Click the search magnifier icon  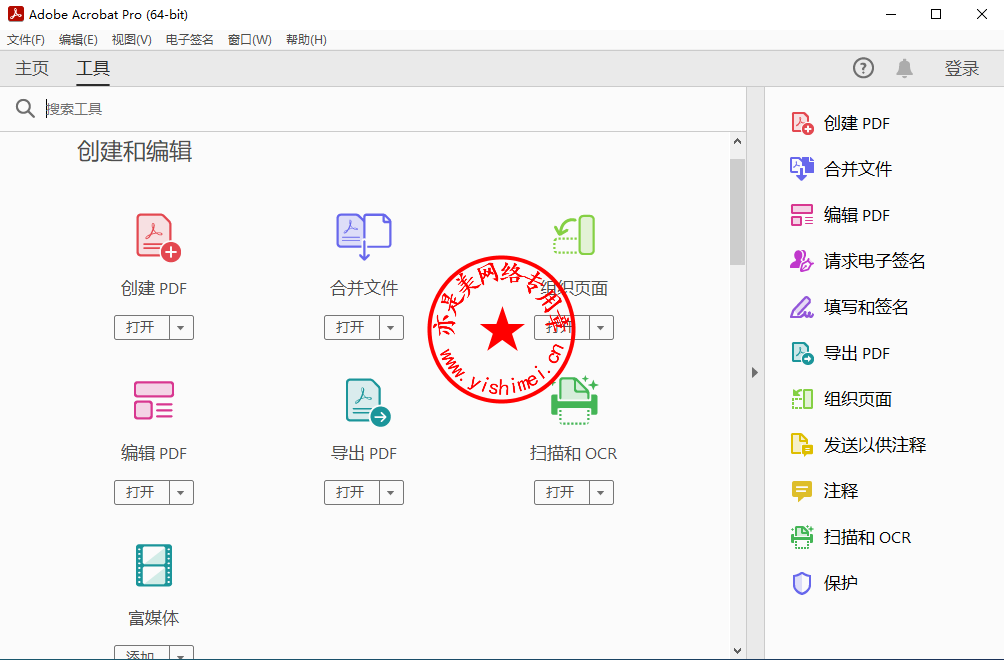pyautogui.click(x=25, y=109)
